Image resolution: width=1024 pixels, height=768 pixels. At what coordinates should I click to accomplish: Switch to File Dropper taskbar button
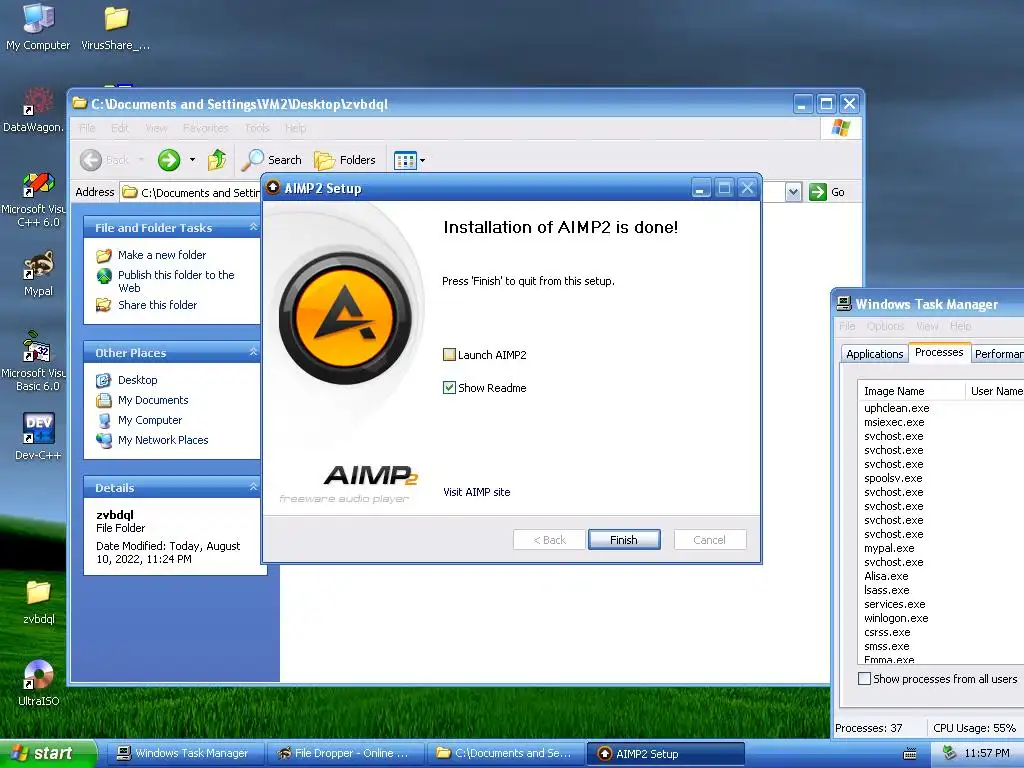pyautogui.click(x=345, y=753)
